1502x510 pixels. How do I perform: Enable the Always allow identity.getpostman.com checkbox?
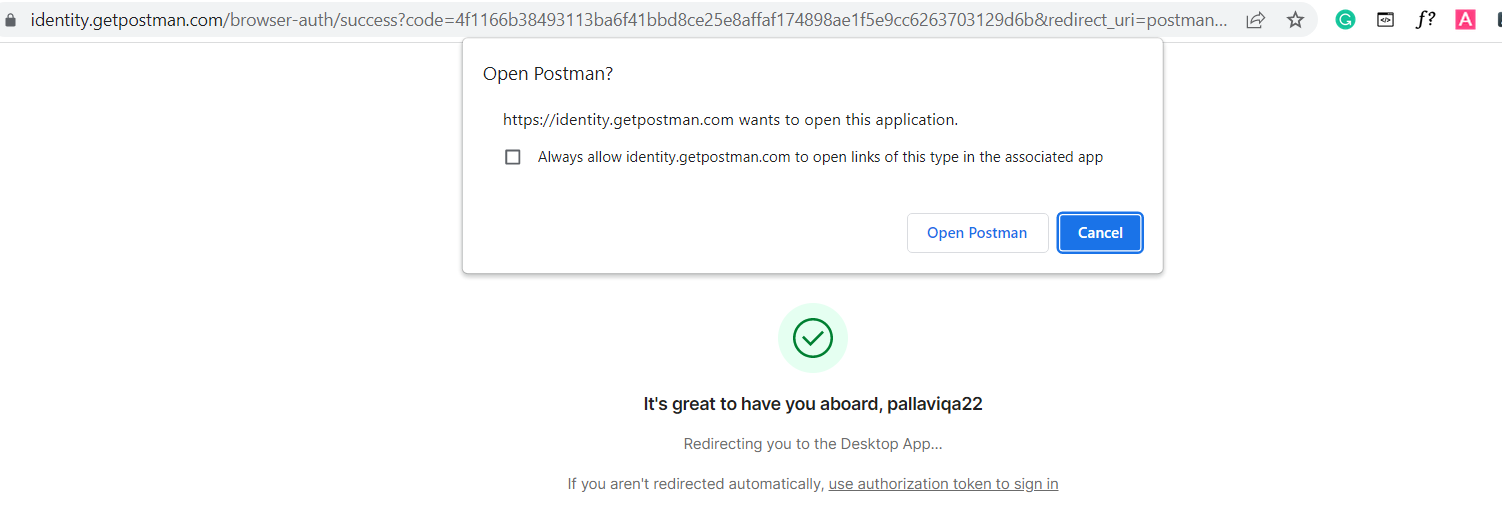click(x=513, y=157)
